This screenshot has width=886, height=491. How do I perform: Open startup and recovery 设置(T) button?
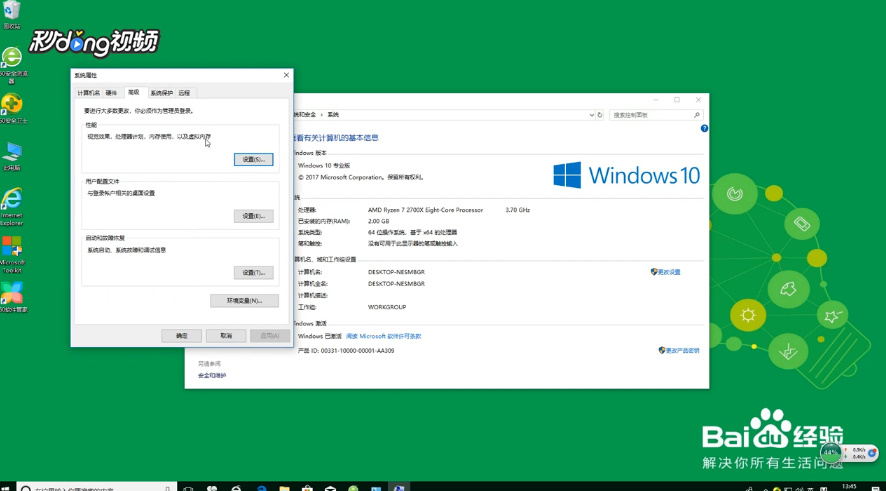click(x=254, y=272)
